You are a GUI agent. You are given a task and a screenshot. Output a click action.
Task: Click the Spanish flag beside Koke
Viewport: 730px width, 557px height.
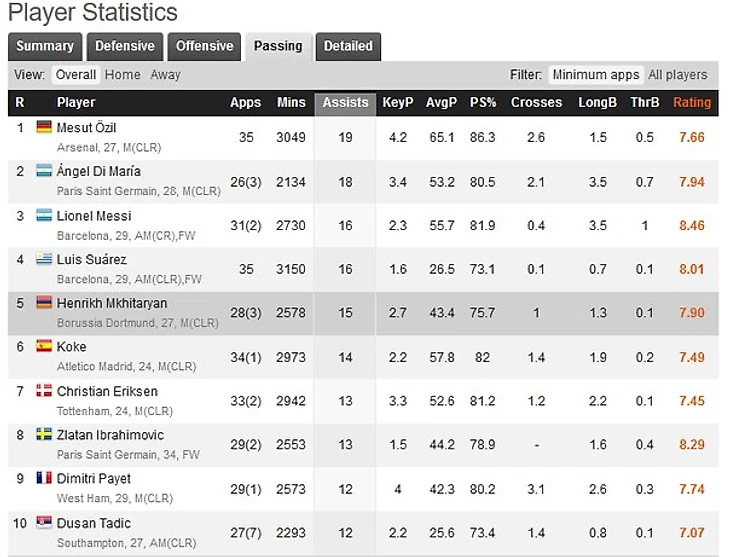(44, 347)
